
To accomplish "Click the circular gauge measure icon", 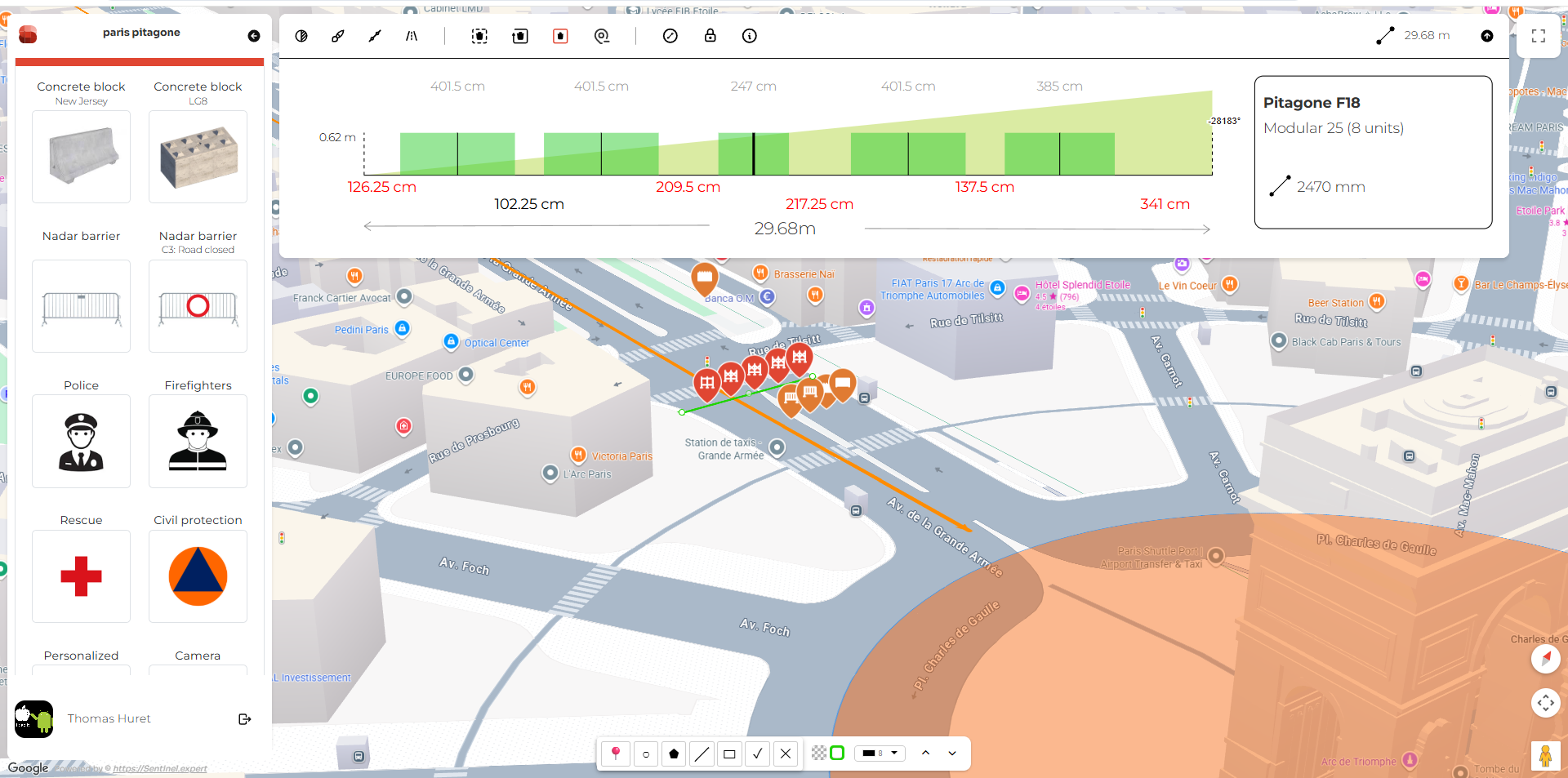I will pos(670,36).
